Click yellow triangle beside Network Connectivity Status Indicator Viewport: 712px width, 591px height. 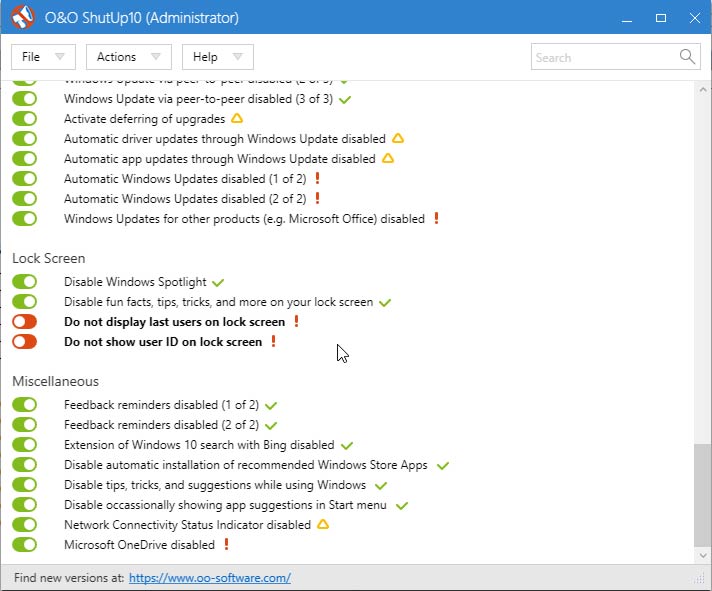pyautogui.click(x=323, y=524)
